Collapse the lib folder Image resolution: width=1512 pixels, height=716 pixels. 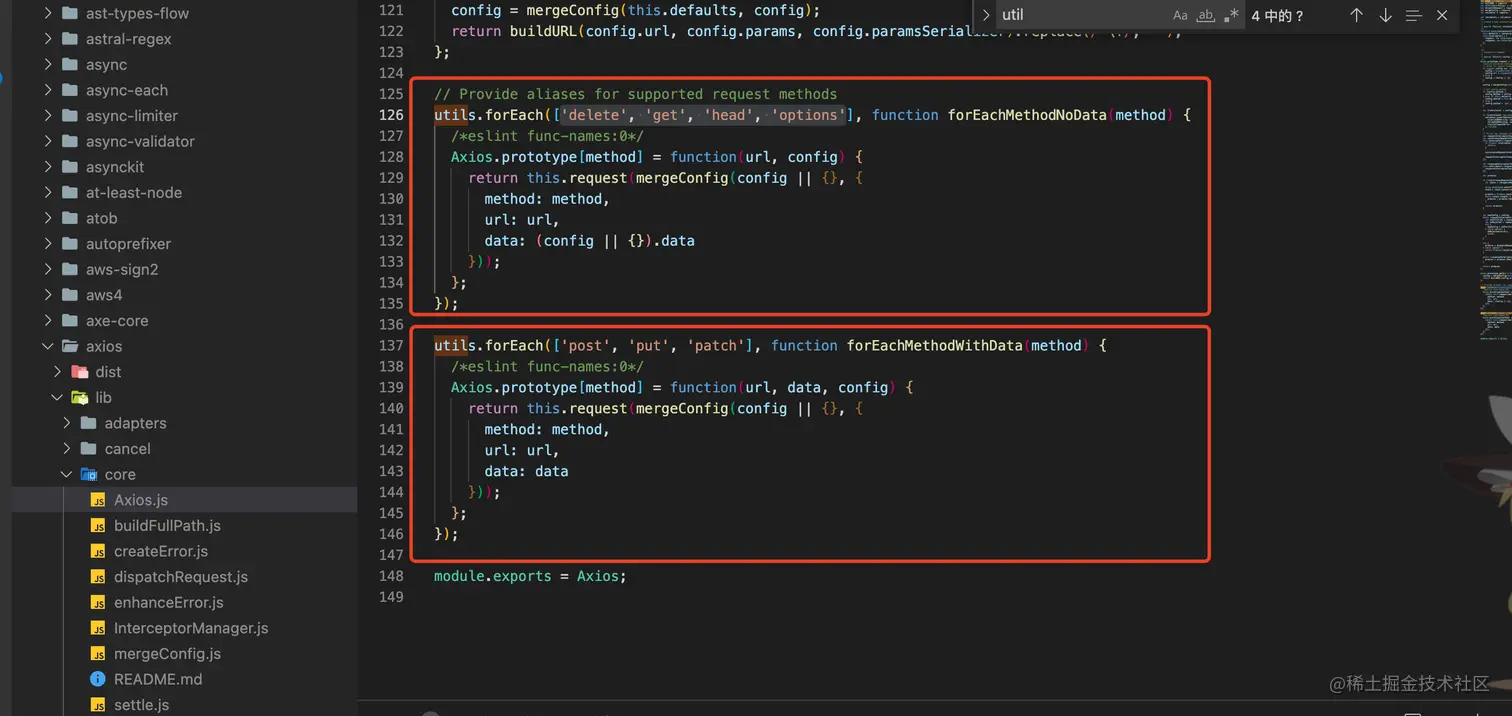pyautogui.click(x=57, y=398)
